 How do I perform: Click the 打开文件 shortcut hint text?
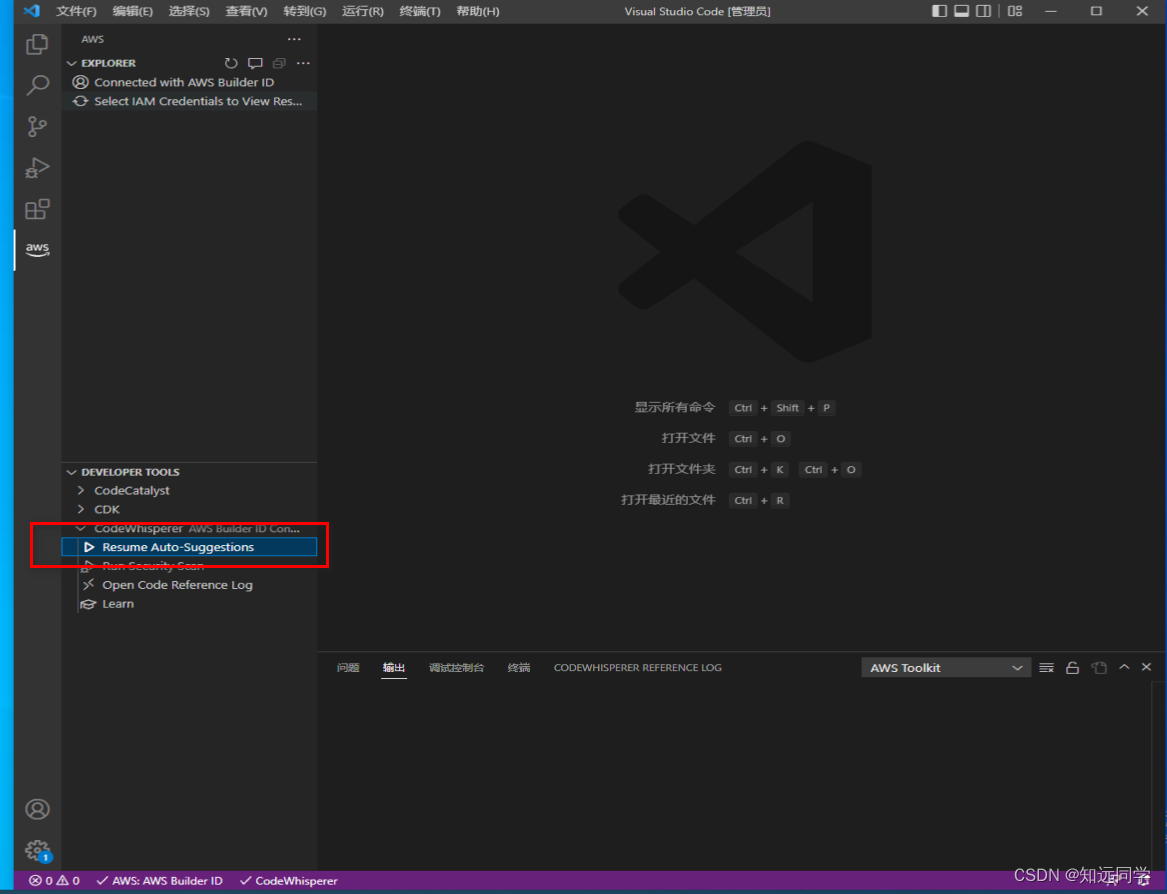[x=688, y=438]
